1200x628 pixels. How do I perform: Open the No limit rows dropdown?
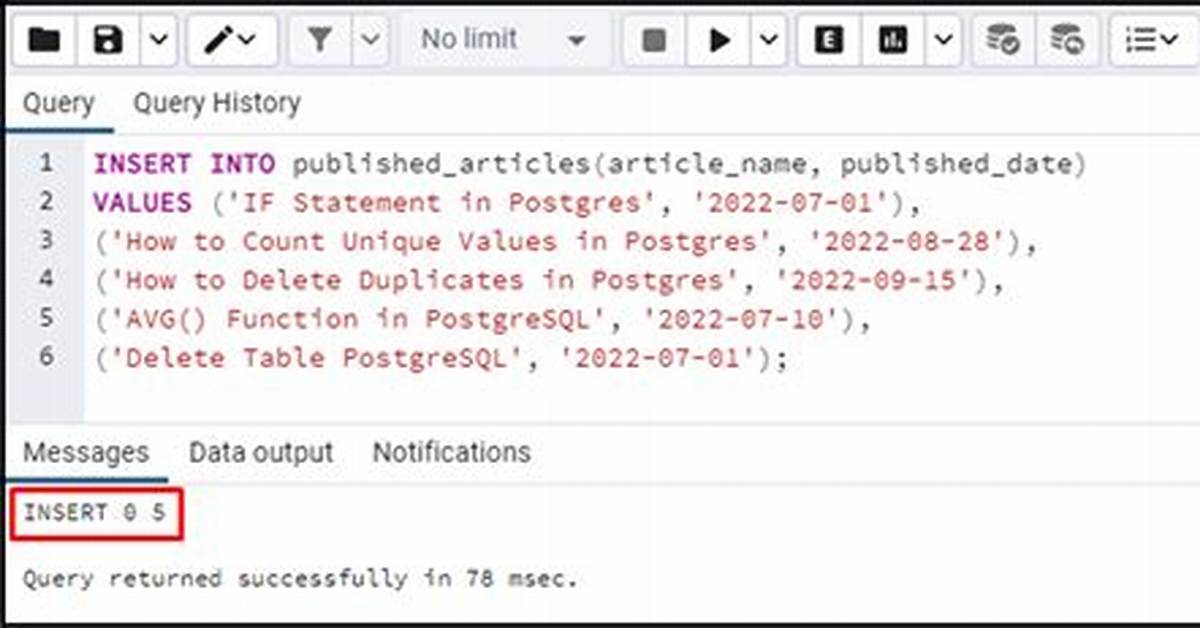coord(505,40)
